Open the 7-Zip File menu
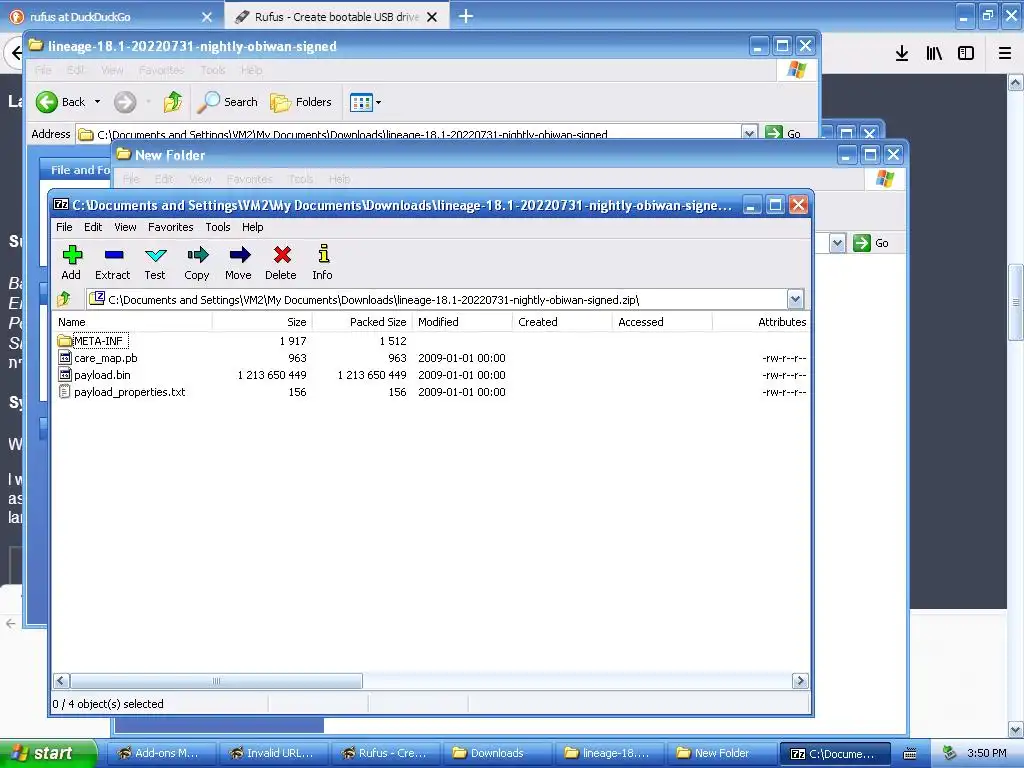This screenshot has width=1024, height=768. pyautogui.click(x=64, y=227)
